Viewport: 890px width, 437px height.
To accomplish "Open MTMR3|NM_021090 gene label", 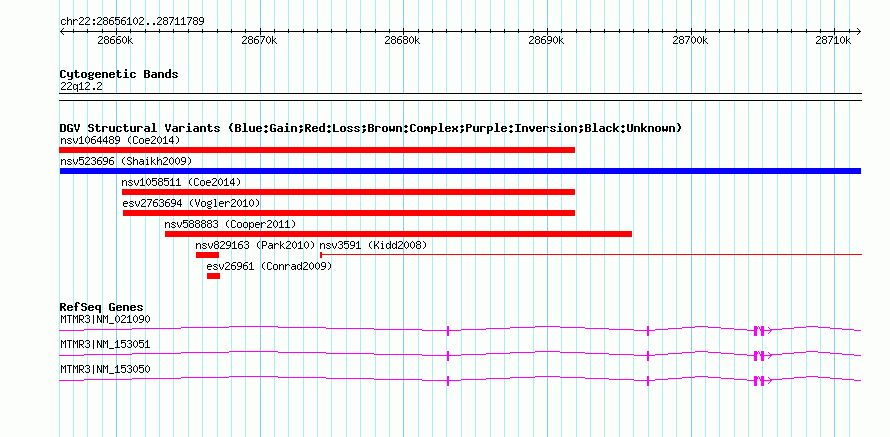I will tap(106, 320).
